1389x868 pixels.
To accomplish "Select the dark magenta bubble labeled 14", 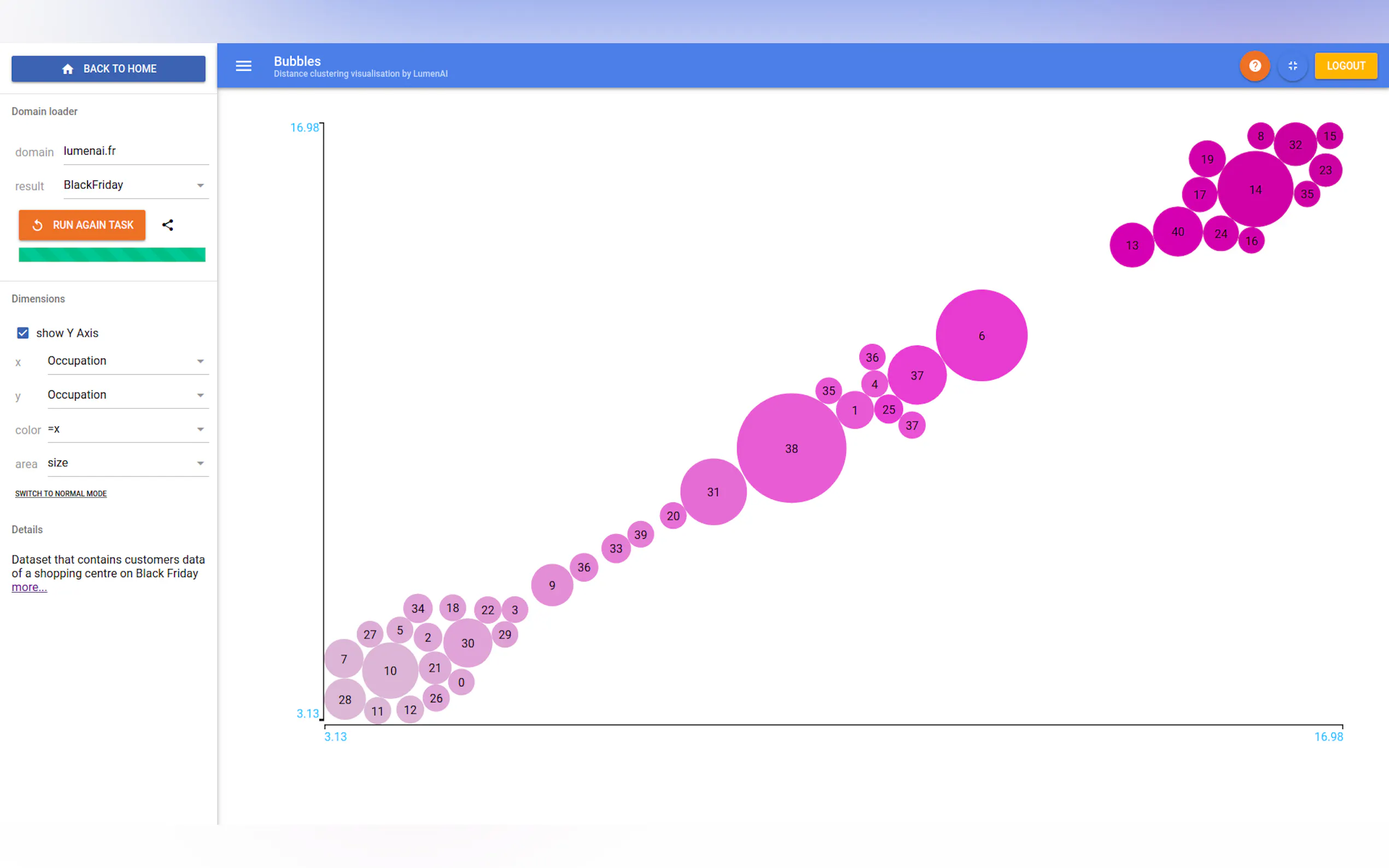I will point(1255,190).
